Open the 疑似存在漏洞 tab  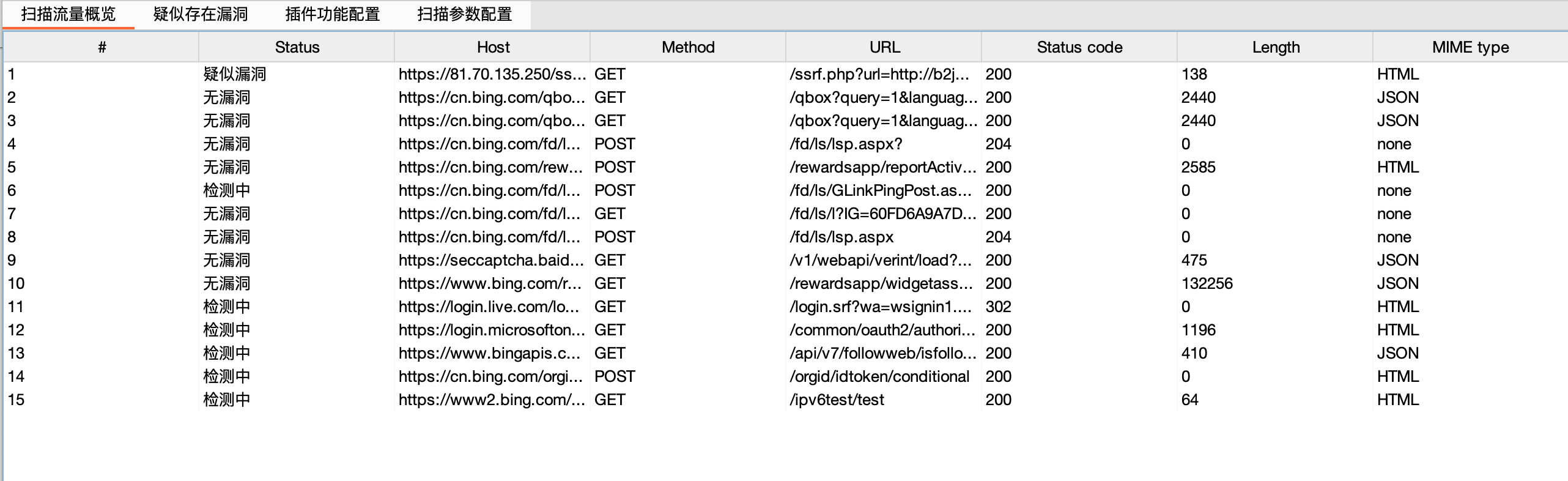[x=200, y=14]
